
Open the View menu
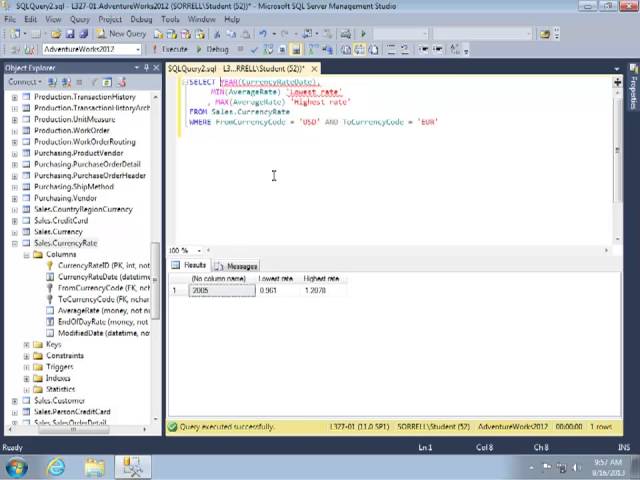pyautogui.click(x=53, y=20)
